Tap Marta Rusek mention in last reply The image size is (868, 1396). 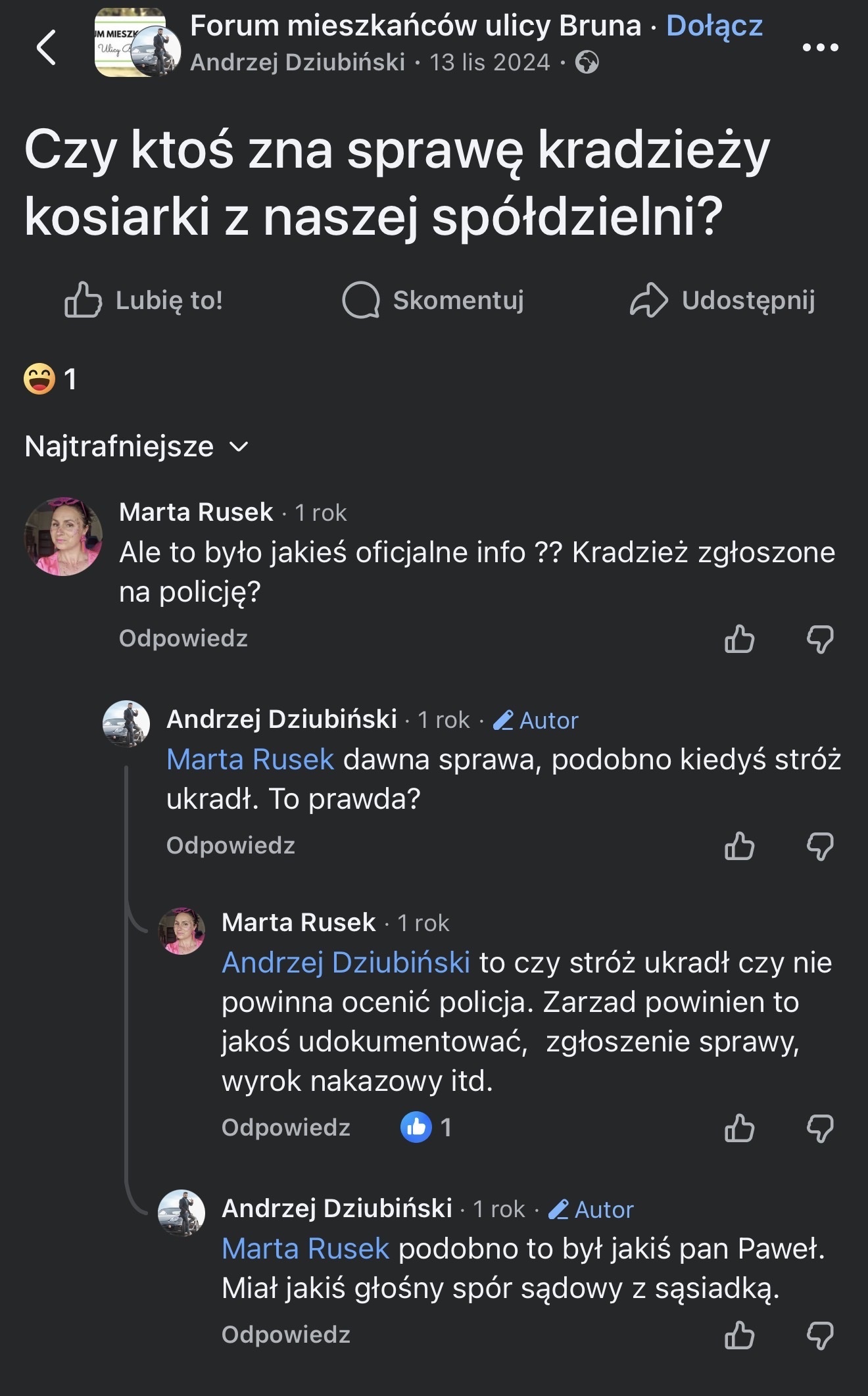[x=306, y=1249]
